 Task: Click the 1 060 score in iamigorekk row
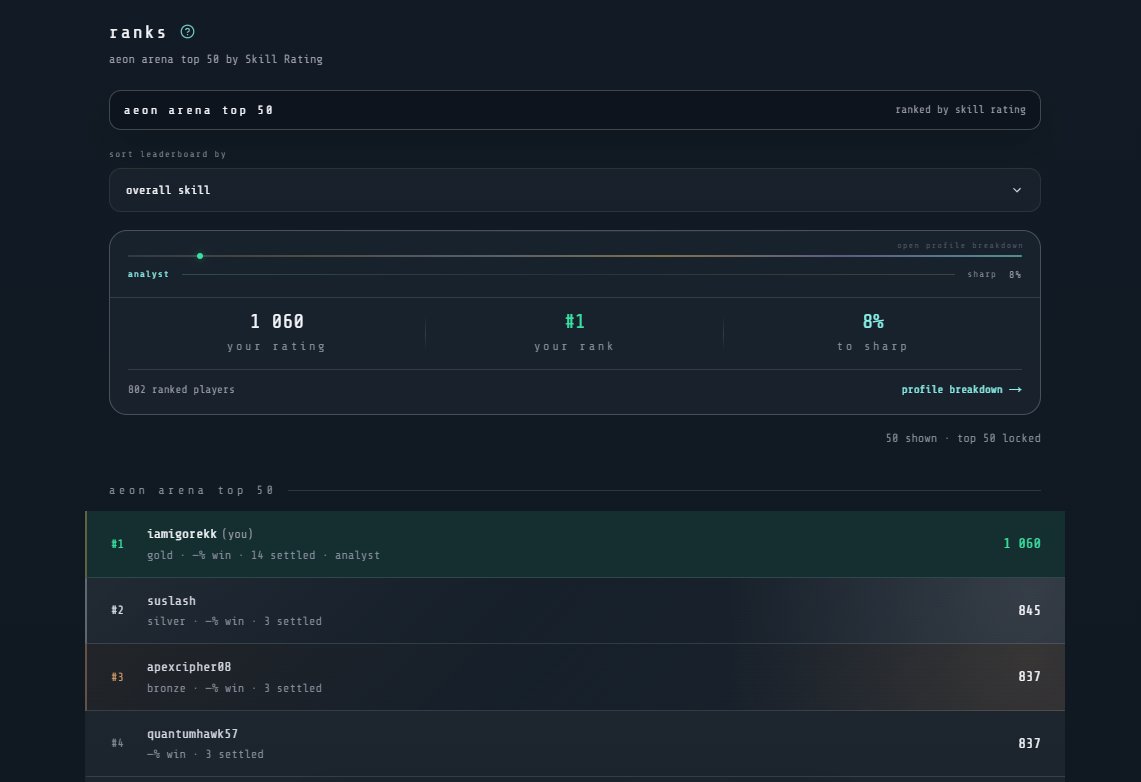coord(1022,543)
